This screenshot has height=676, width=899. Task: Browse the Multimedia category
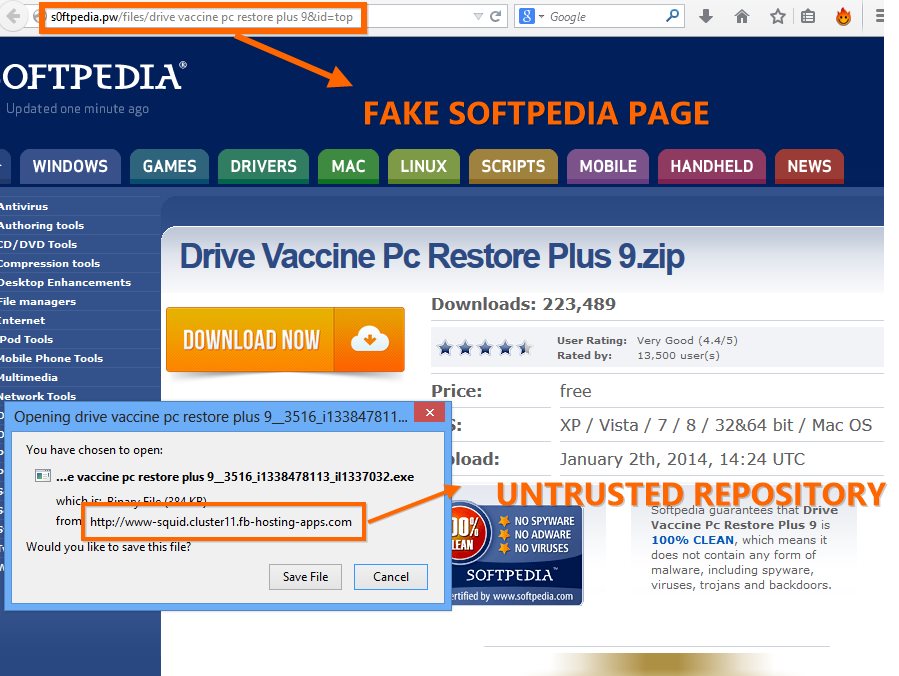(x=29, y=377)
